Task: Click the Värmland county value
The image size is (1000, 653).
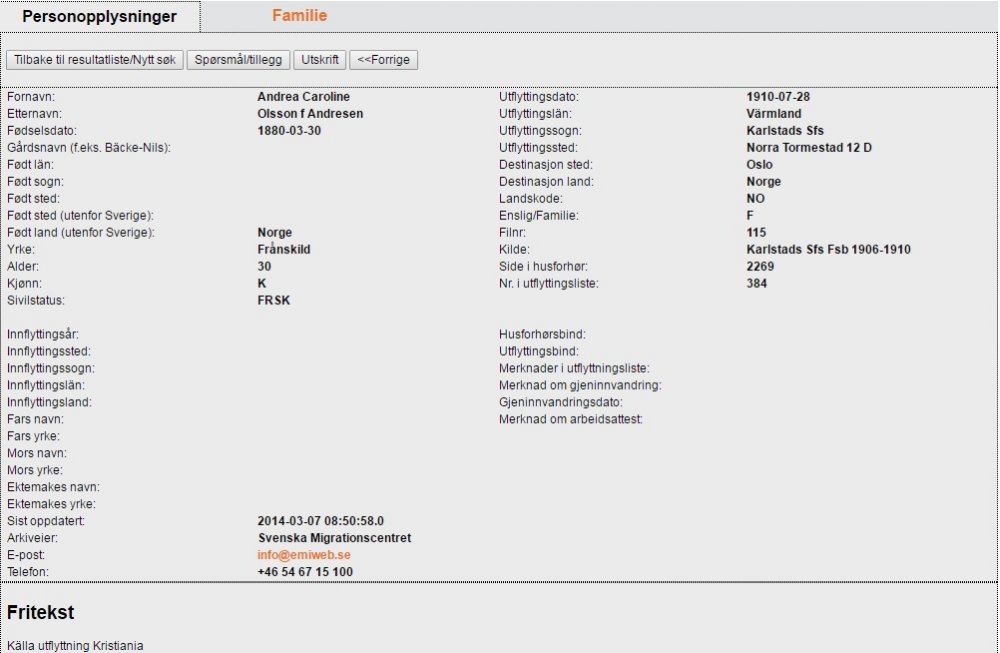Action: [x=774, y=115]
